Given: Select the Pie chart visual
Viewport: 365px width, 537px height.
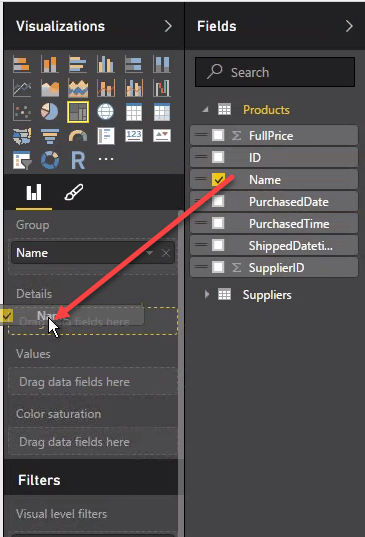Looking at the screenshot, I should (x=50, y=112).
